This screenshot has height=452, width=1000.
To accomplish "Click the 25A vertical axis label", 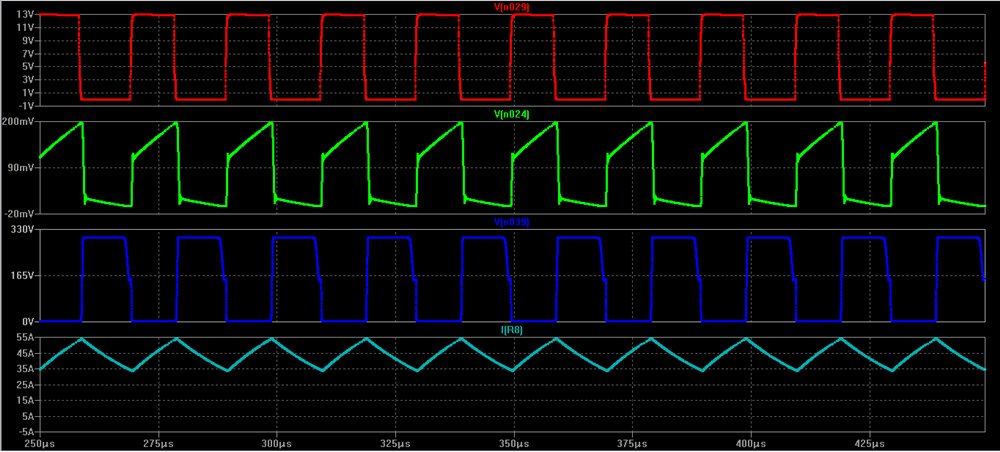I will (x=24, y=385).
